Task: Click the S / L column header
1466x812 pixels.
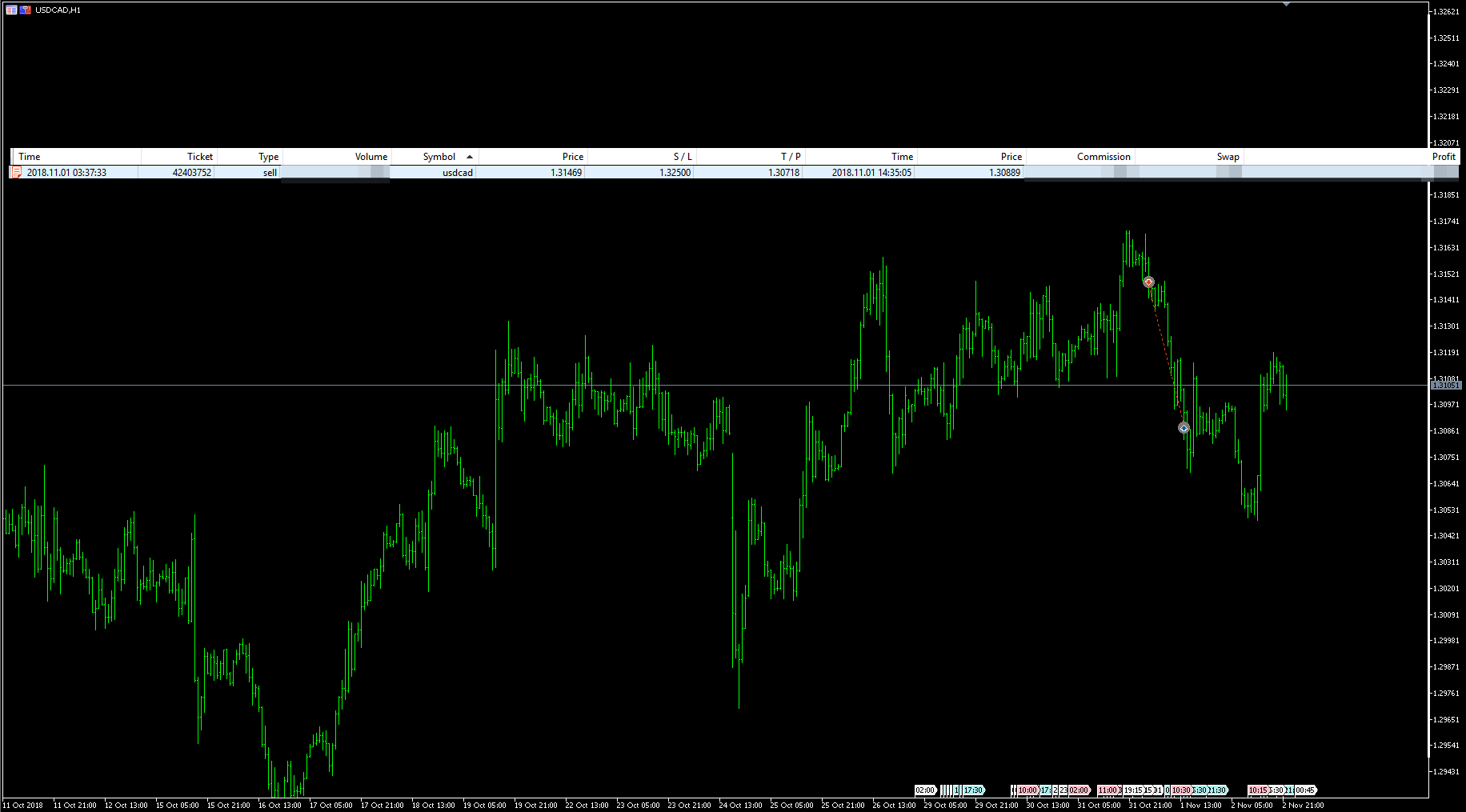Action: (x=641, y=157)
